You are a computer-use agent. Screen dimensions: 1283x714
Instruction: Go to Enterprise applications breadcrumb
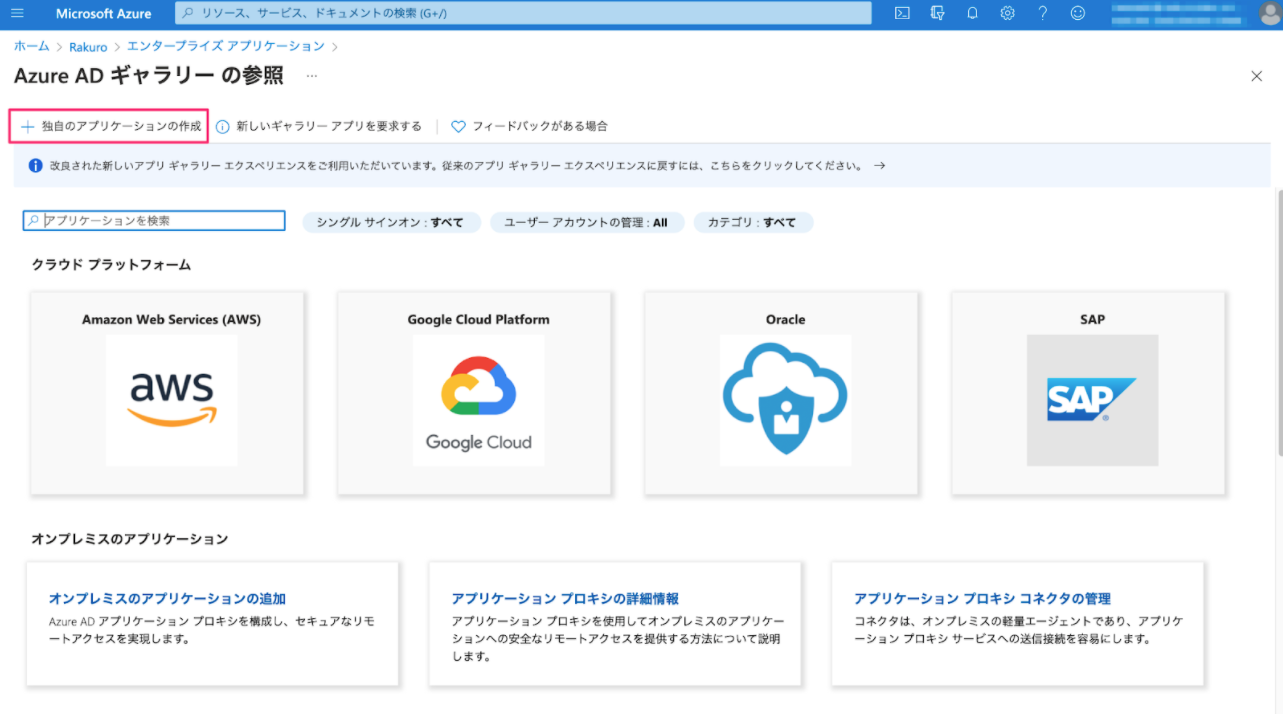pos(226,46)
